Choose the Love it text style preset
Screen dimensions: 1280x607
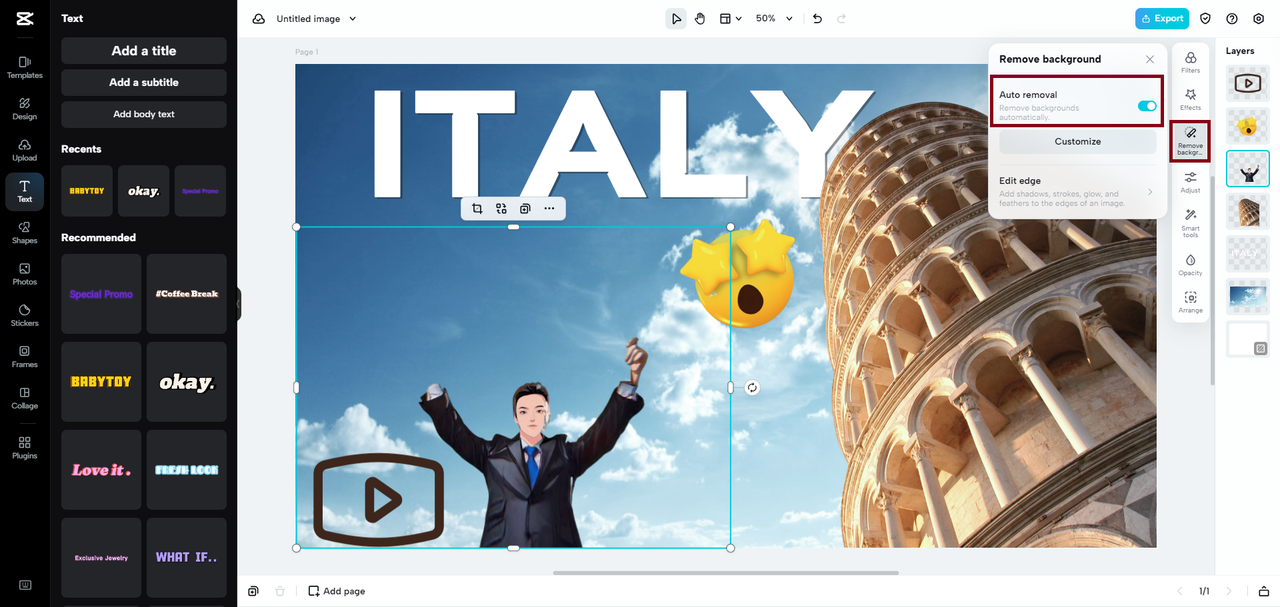(101, 470)
